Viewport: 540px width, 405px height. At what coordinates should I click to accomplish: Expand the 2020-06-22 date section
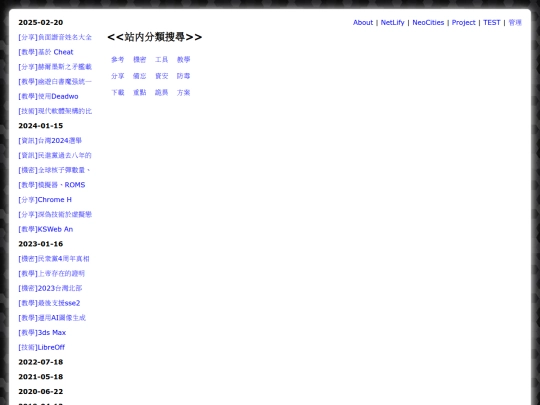click(41, 392)
